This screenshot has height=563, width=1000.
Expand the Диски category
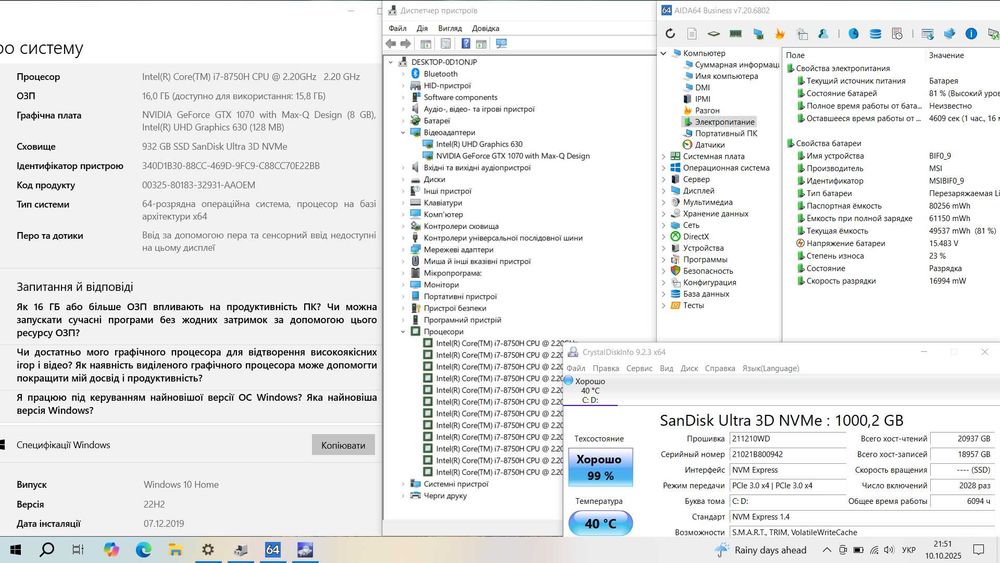coord(403,179)
